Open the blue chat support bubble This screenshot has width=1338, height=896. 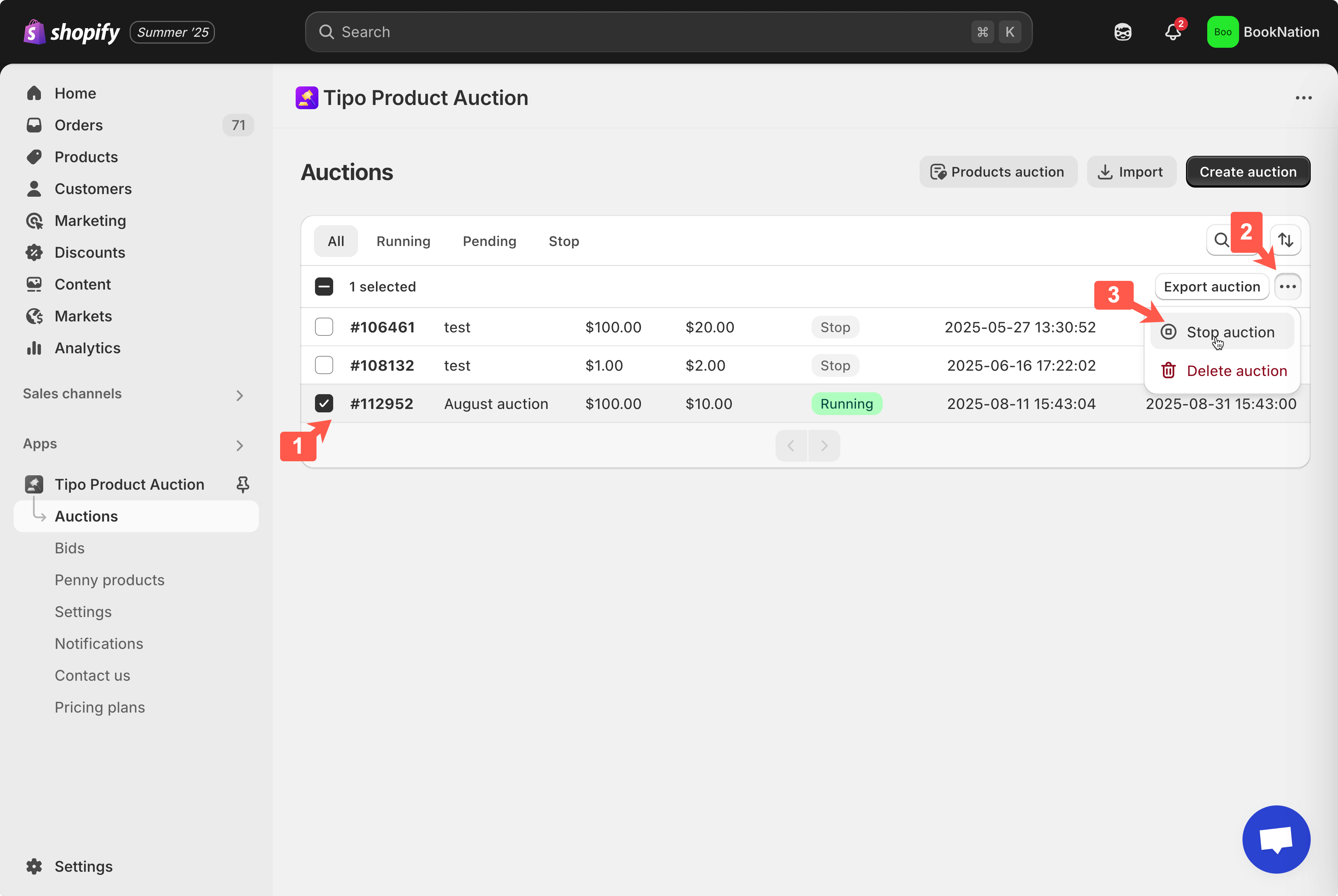(x=1276, y=839)
